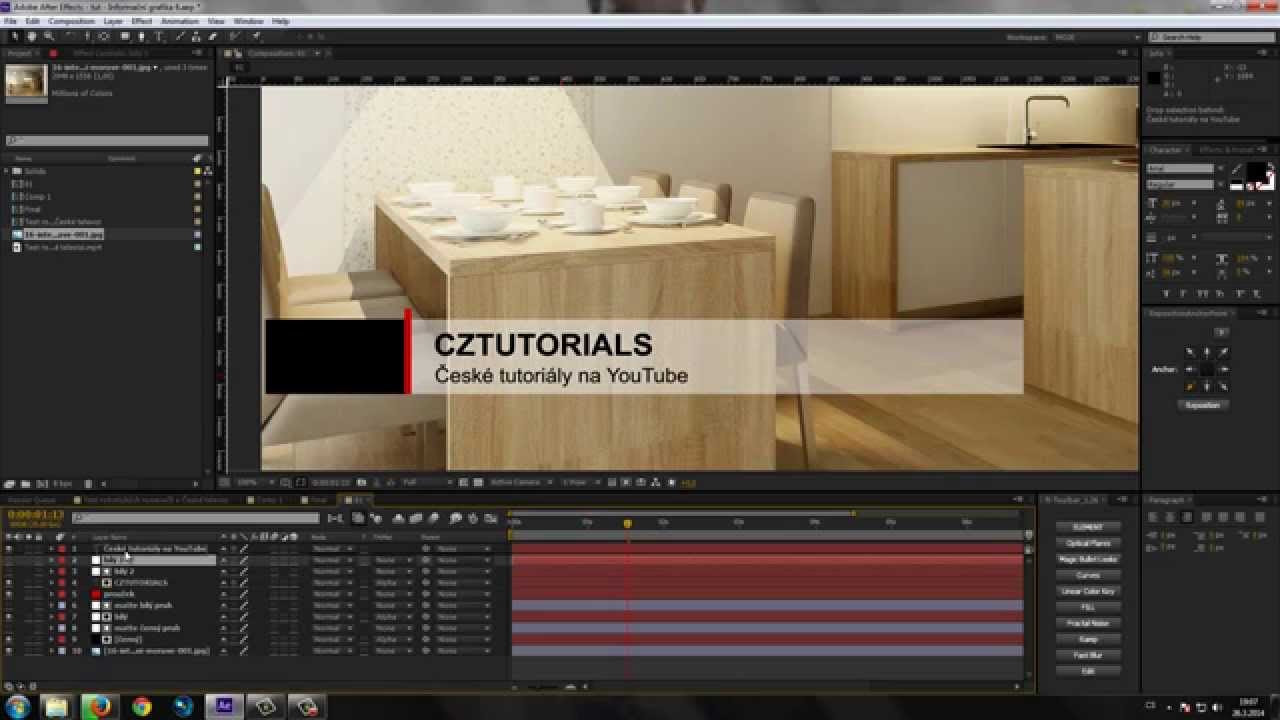This screenshot has height=720, width=1280.
Task: Open blending mode dropdown for layer 1
Action: pyautogui.click(x=332, y=549)
